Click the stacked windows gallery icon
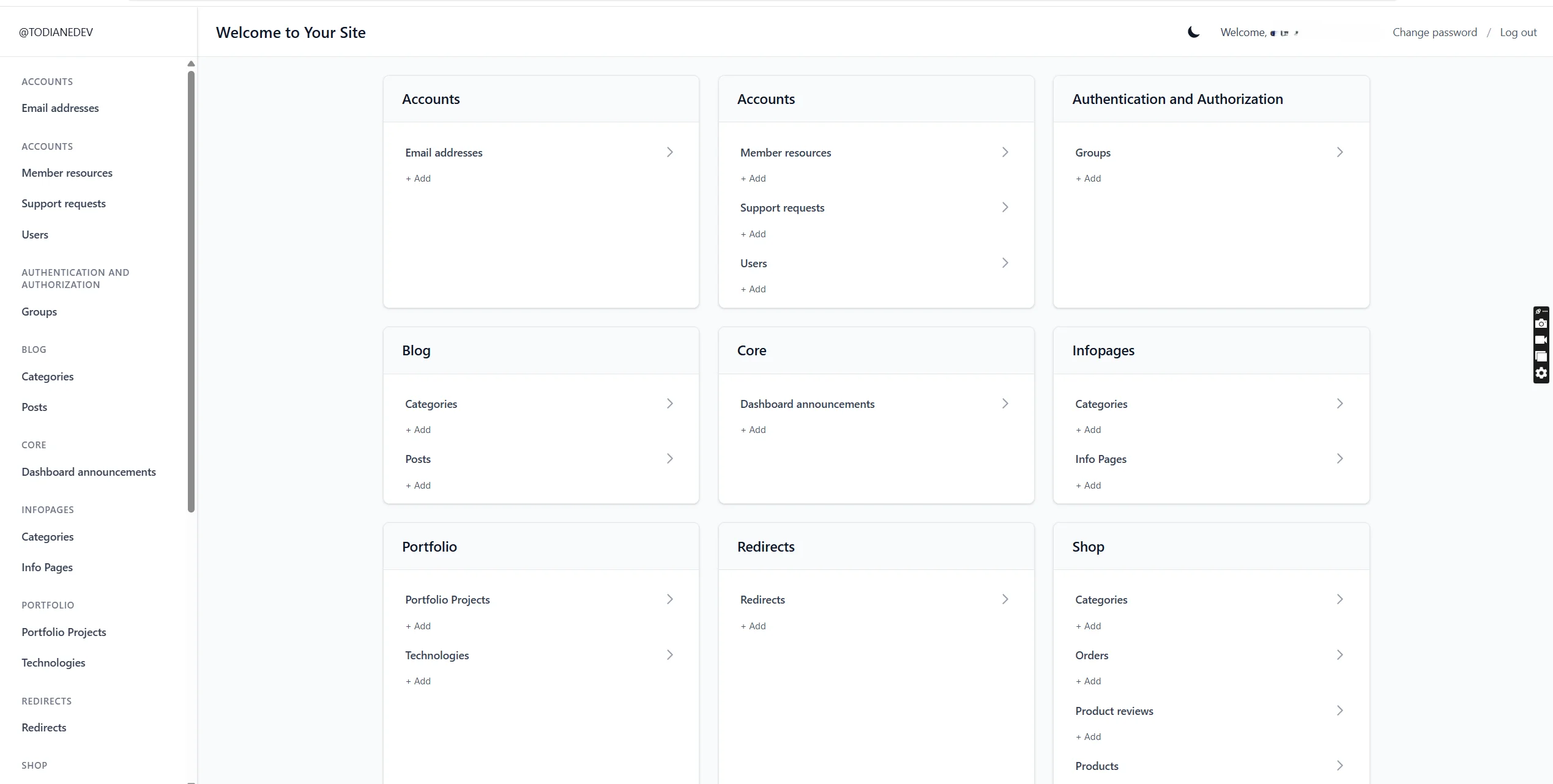 point(1541,357)
